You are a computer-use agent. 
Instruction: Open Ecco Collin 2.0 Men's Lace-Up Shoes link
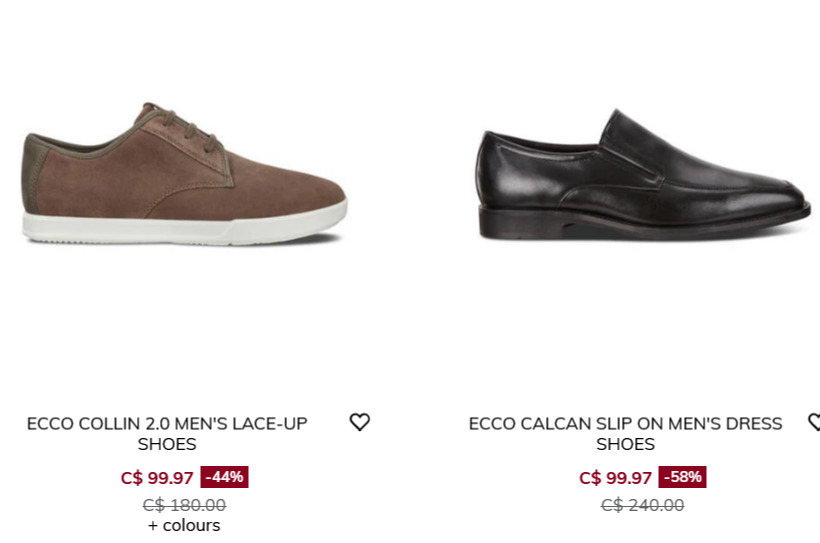[x=167, y=424]
